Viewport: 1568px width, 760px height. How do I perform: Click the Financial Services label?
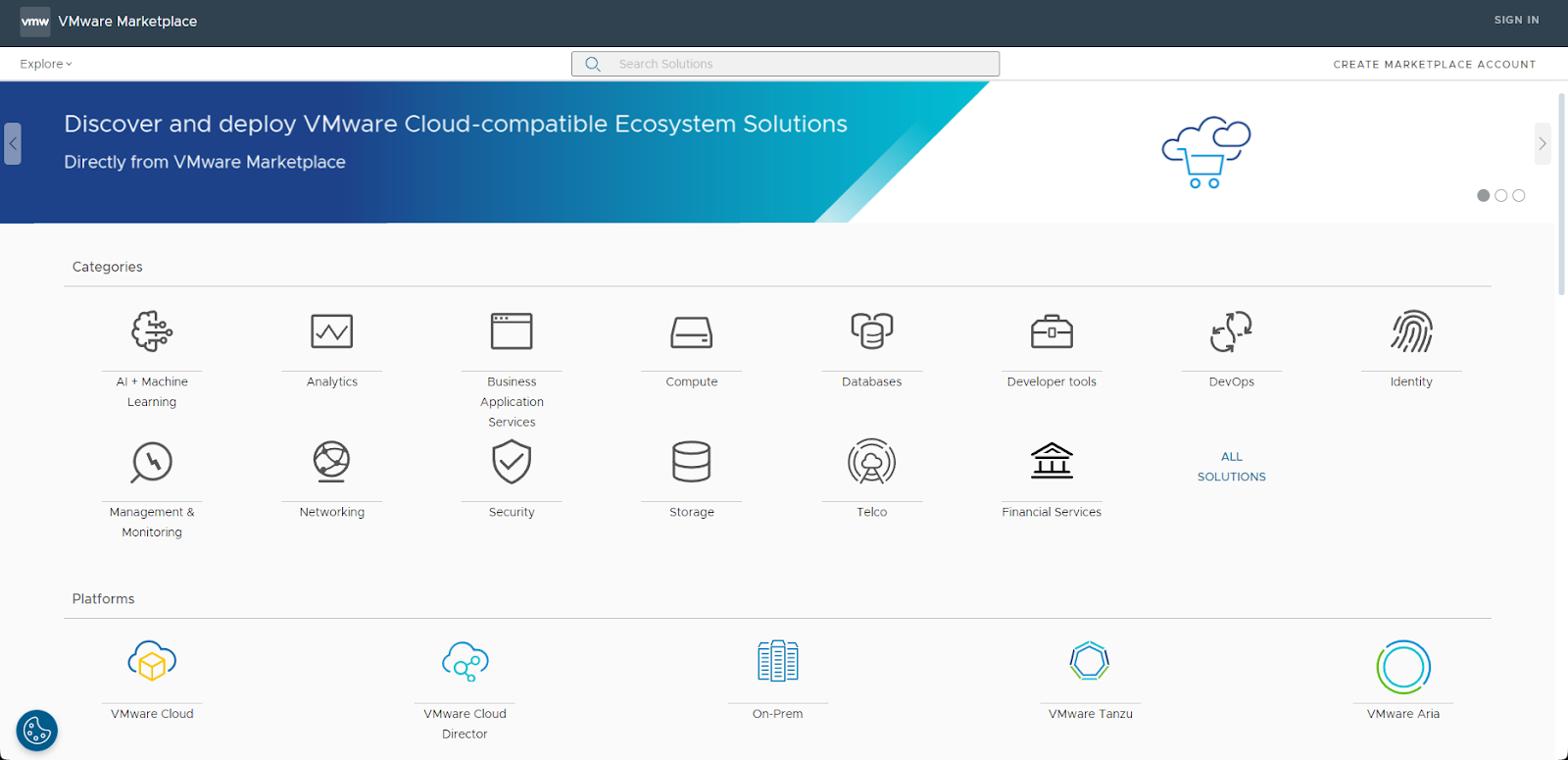coord(1052,512)
